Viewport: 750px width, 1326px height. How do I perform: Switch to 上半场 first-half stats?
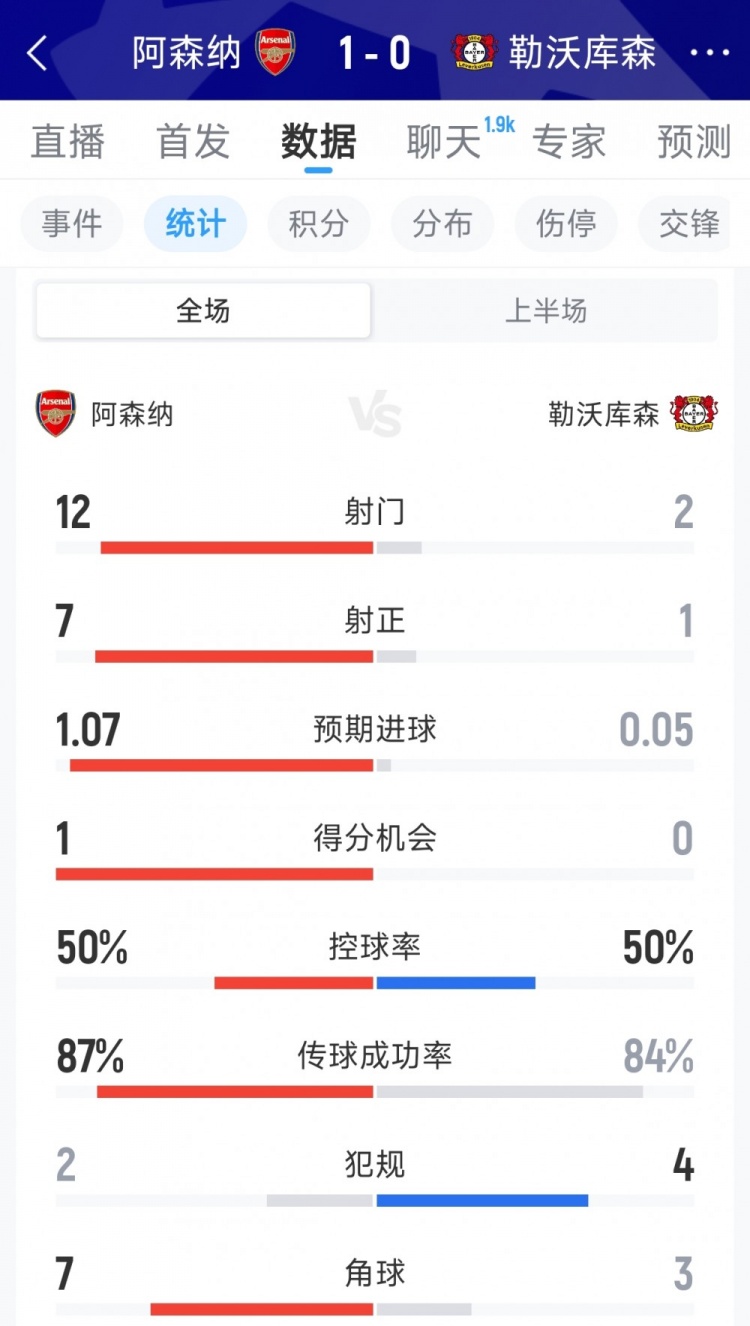pos(546,311)
